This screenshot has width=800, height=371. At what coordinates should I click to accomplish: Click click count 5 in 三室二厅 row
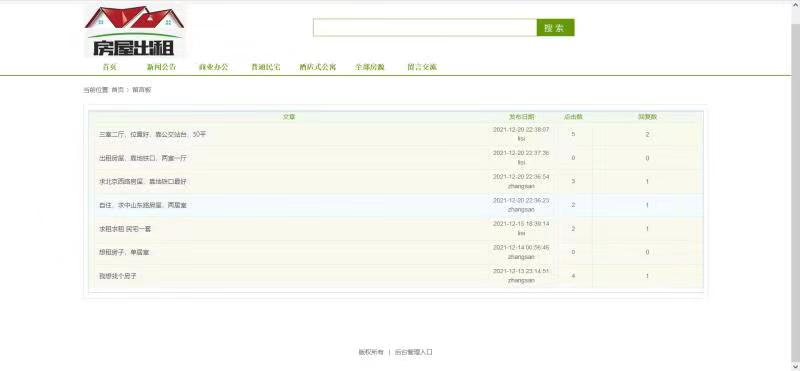[573, 134]
